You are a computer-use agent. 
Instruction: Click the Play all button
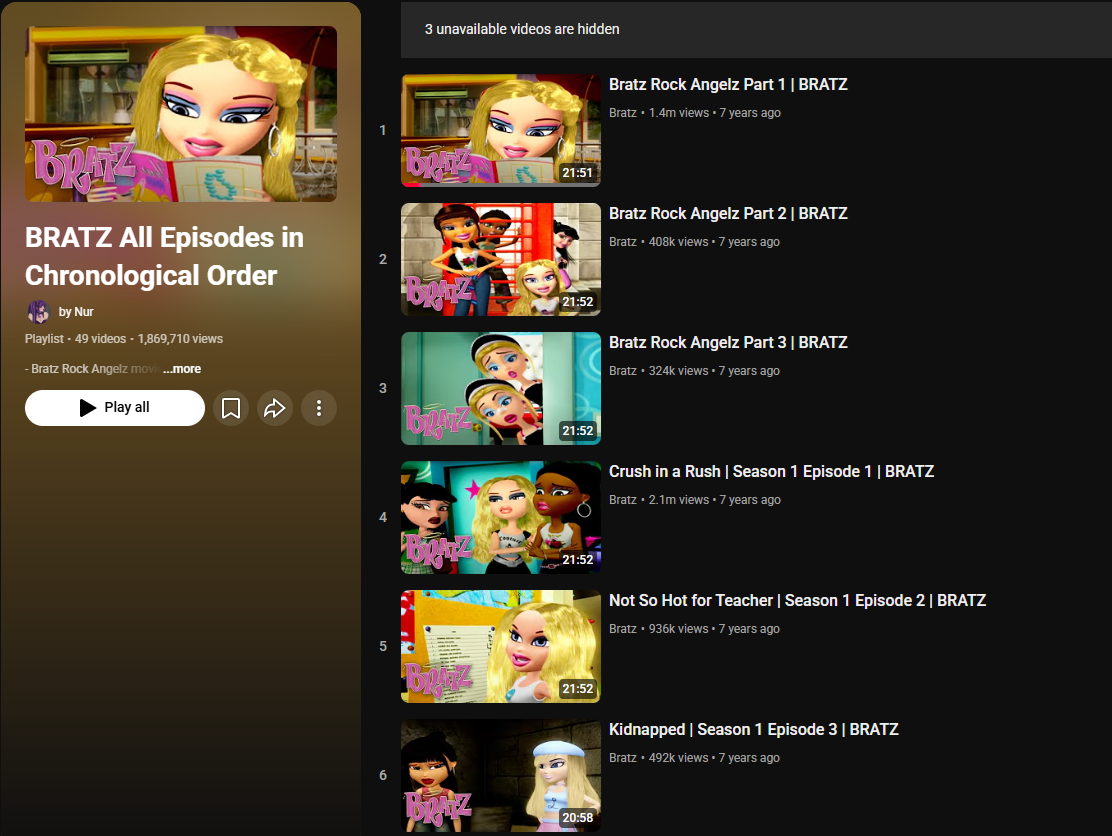click(x=115, y=408)
